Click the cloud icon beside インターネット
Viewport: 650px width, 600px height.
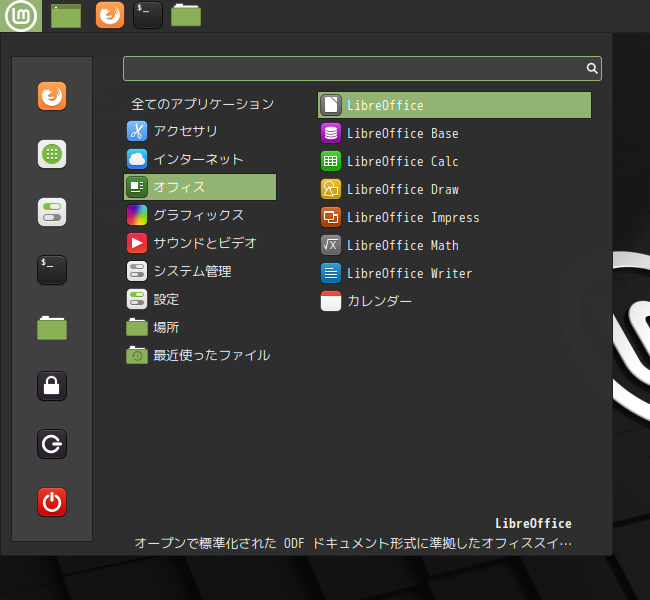tap(137, 159)
